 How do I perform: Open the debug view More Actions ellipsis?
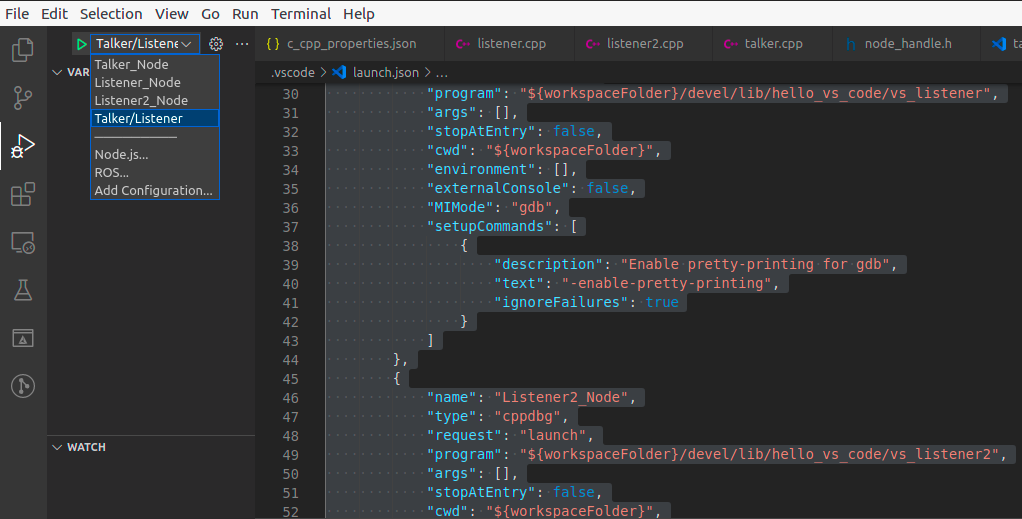coord(242,44)
